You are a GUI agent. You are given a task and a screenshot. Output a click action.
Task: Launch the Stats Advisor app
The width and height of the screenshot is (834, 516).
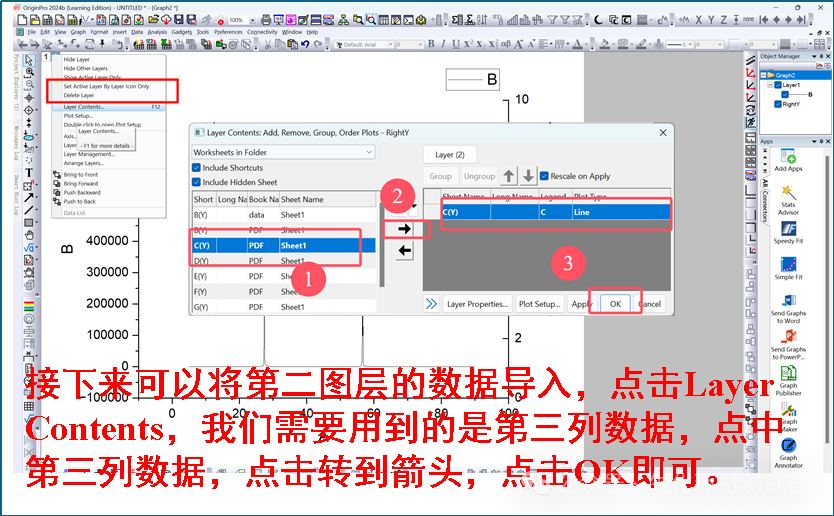point(788,200)
